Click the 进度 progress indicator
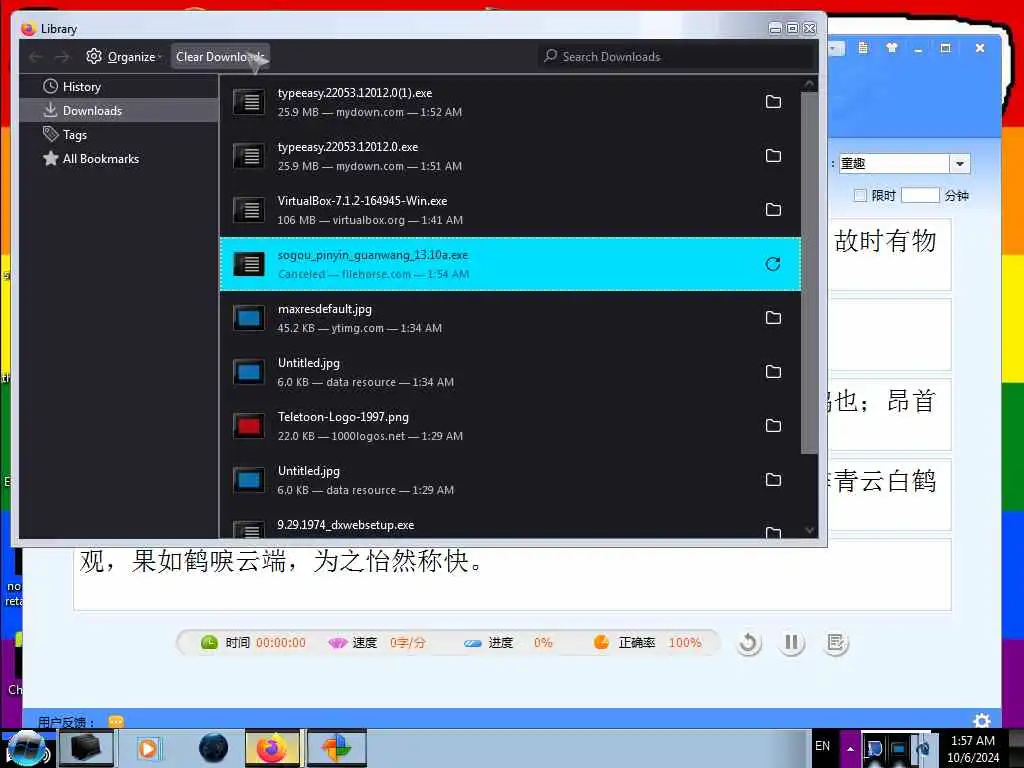 point(508,643)
